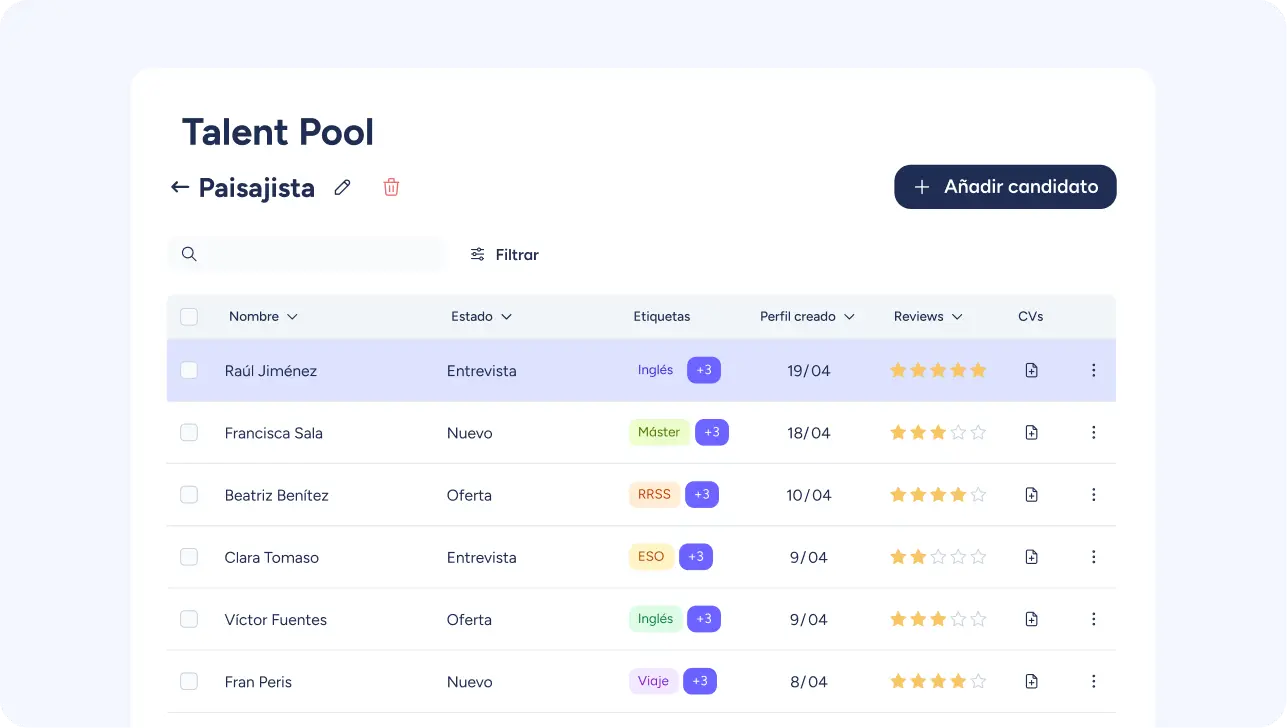Click the star rating of Clara Tomaso
The width and height of the screenshot is (1287, 728).
[938, 557]
